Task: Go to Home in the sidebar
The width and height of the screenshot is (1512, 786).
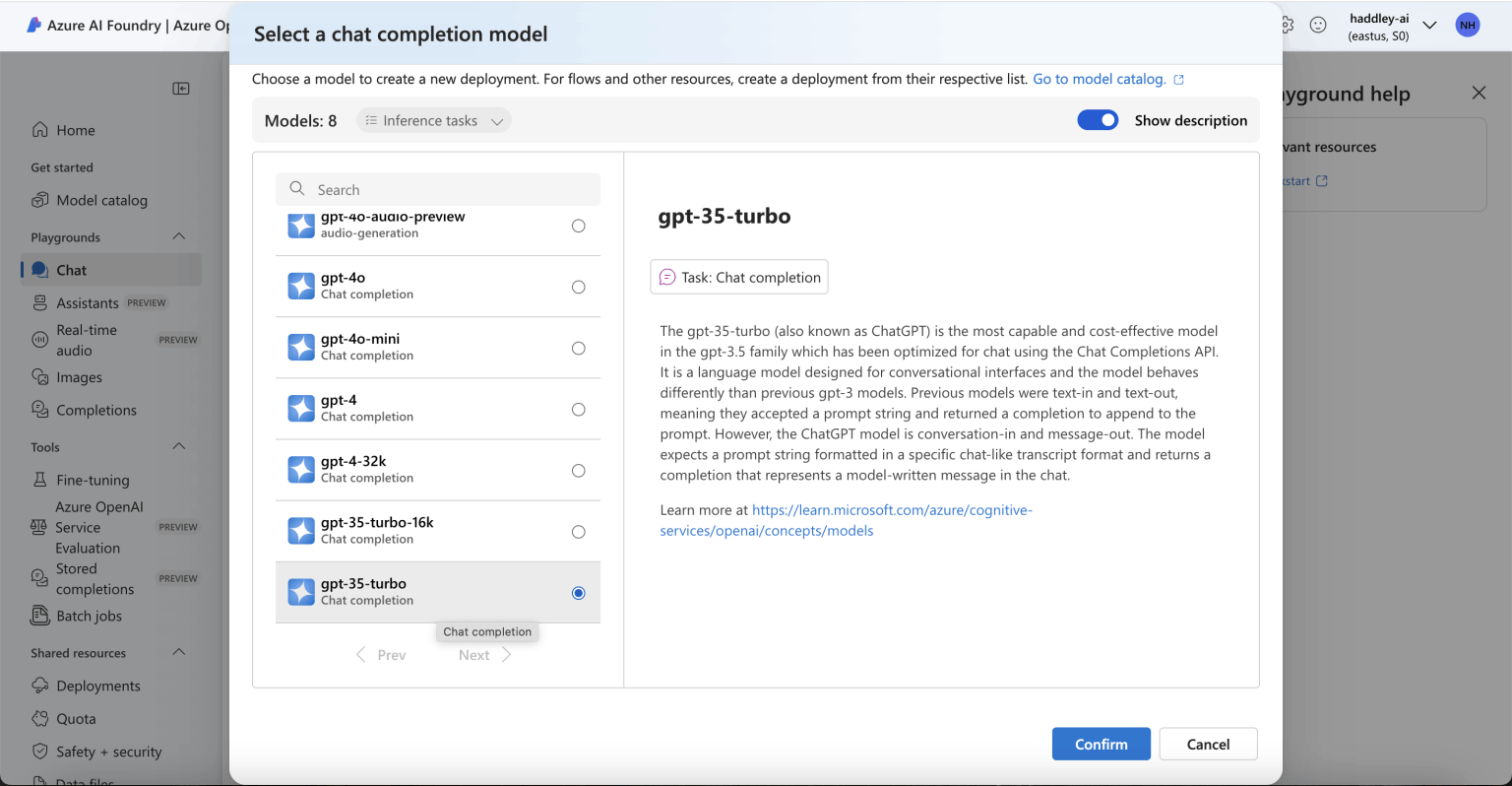Action: coord(76,130)
